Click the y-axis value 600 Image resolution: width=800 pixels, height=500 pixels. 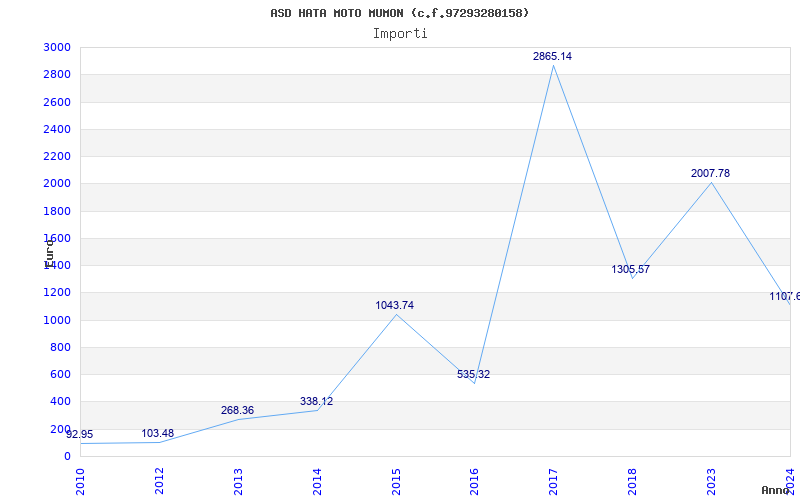point(60,374)
